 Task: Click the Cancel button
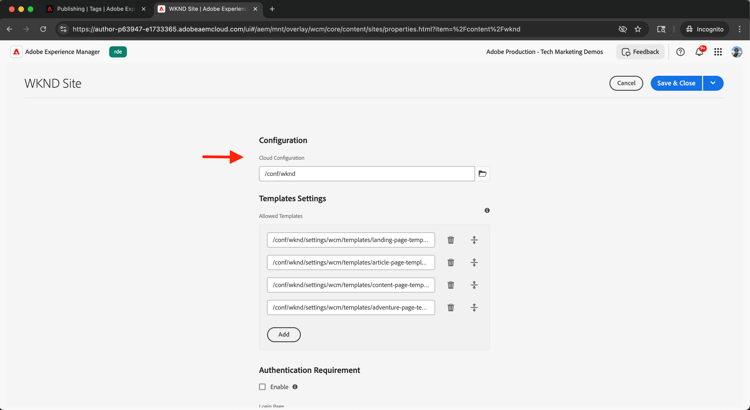pyautogui.click(x=626, y=83)
